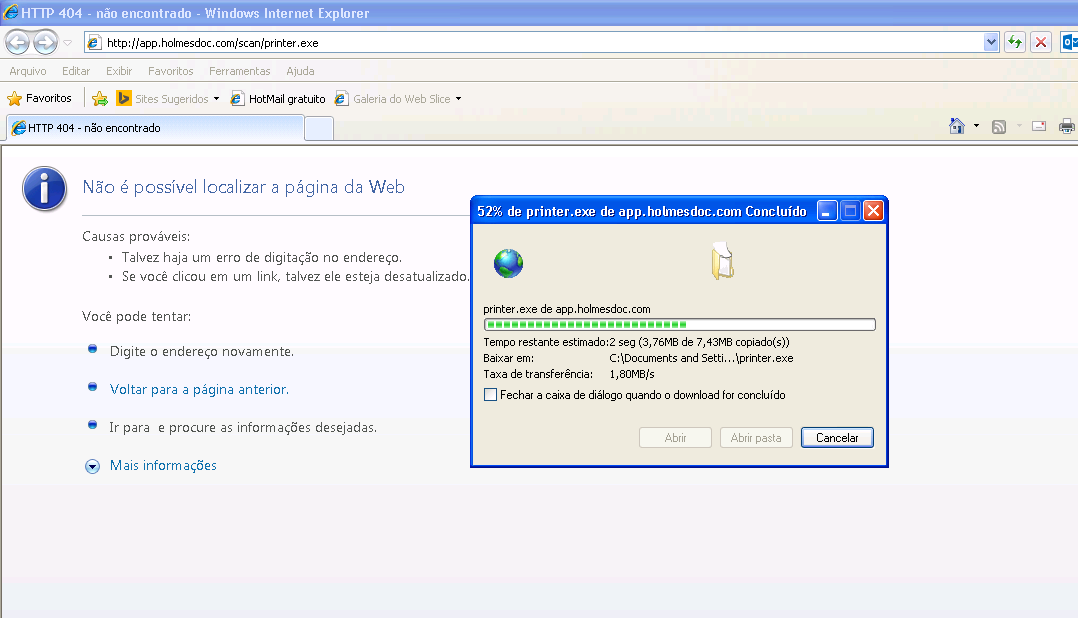This screenshot has width=1078, height=618.
Task: Open the Exibir menu
Action: click(x=118, y=71)
